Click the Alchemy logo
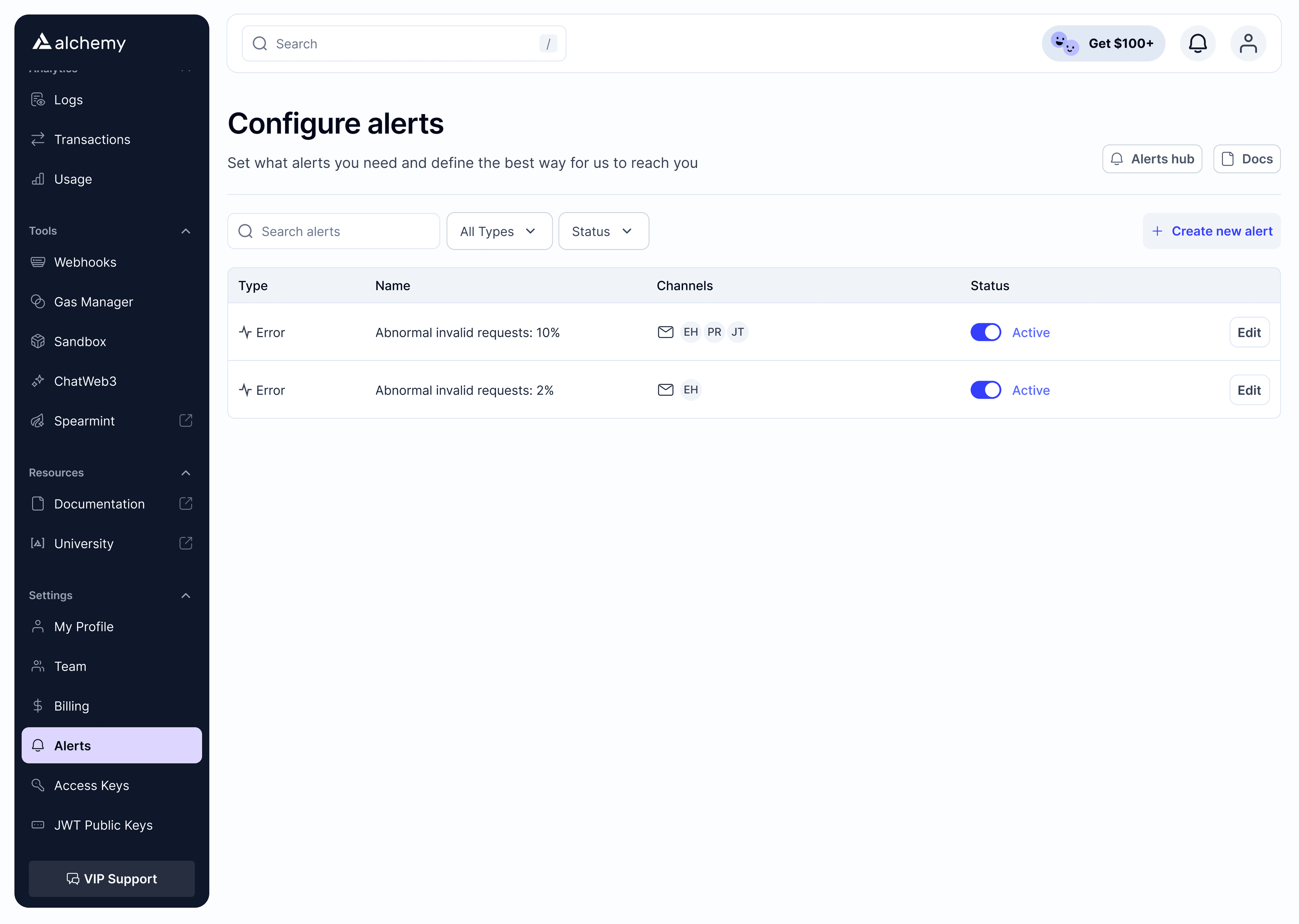The image size is (1299, 924). (78, 42)
